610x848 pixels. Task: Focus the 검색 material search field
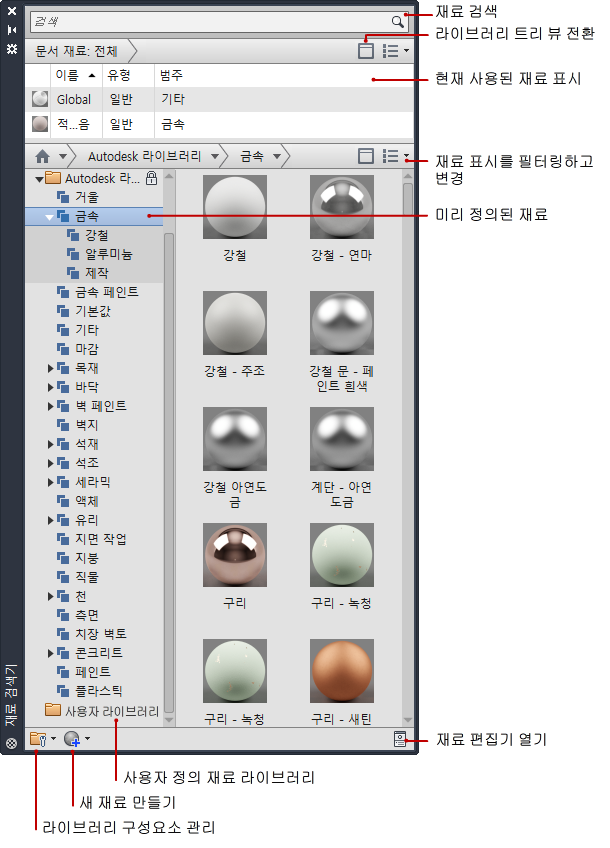point(219,22)
